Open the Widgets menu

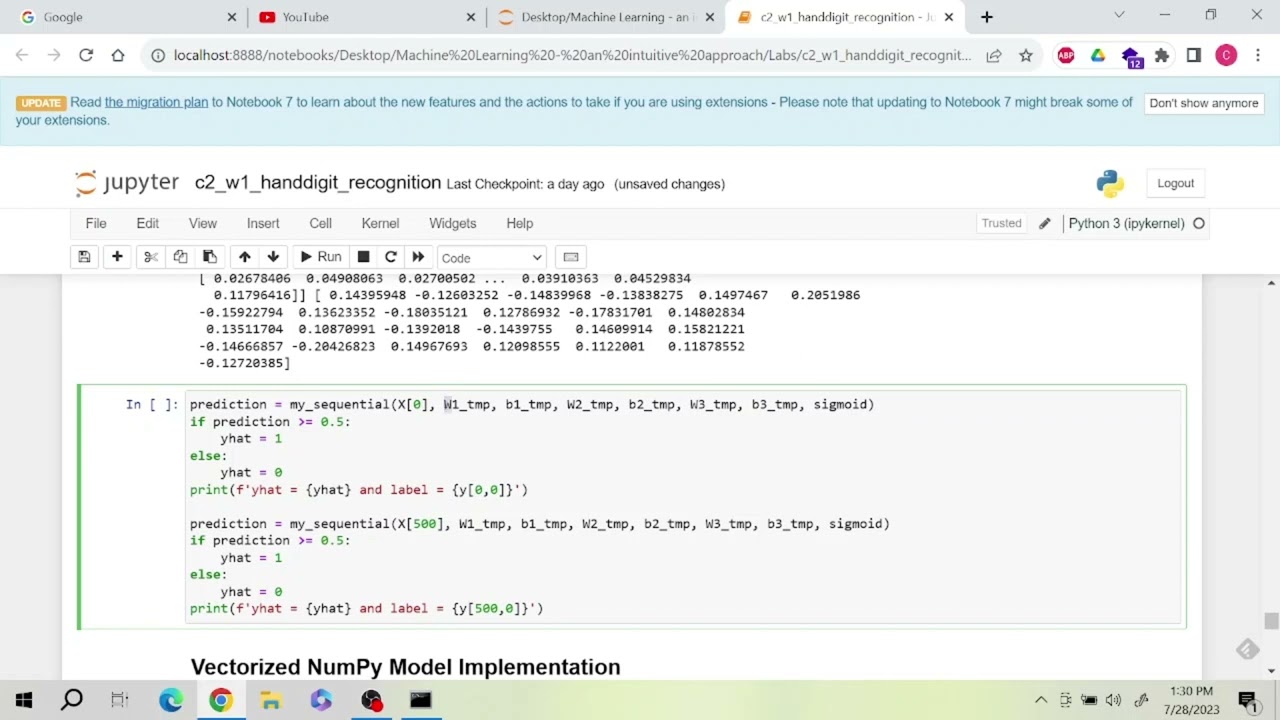pos(452,223)
